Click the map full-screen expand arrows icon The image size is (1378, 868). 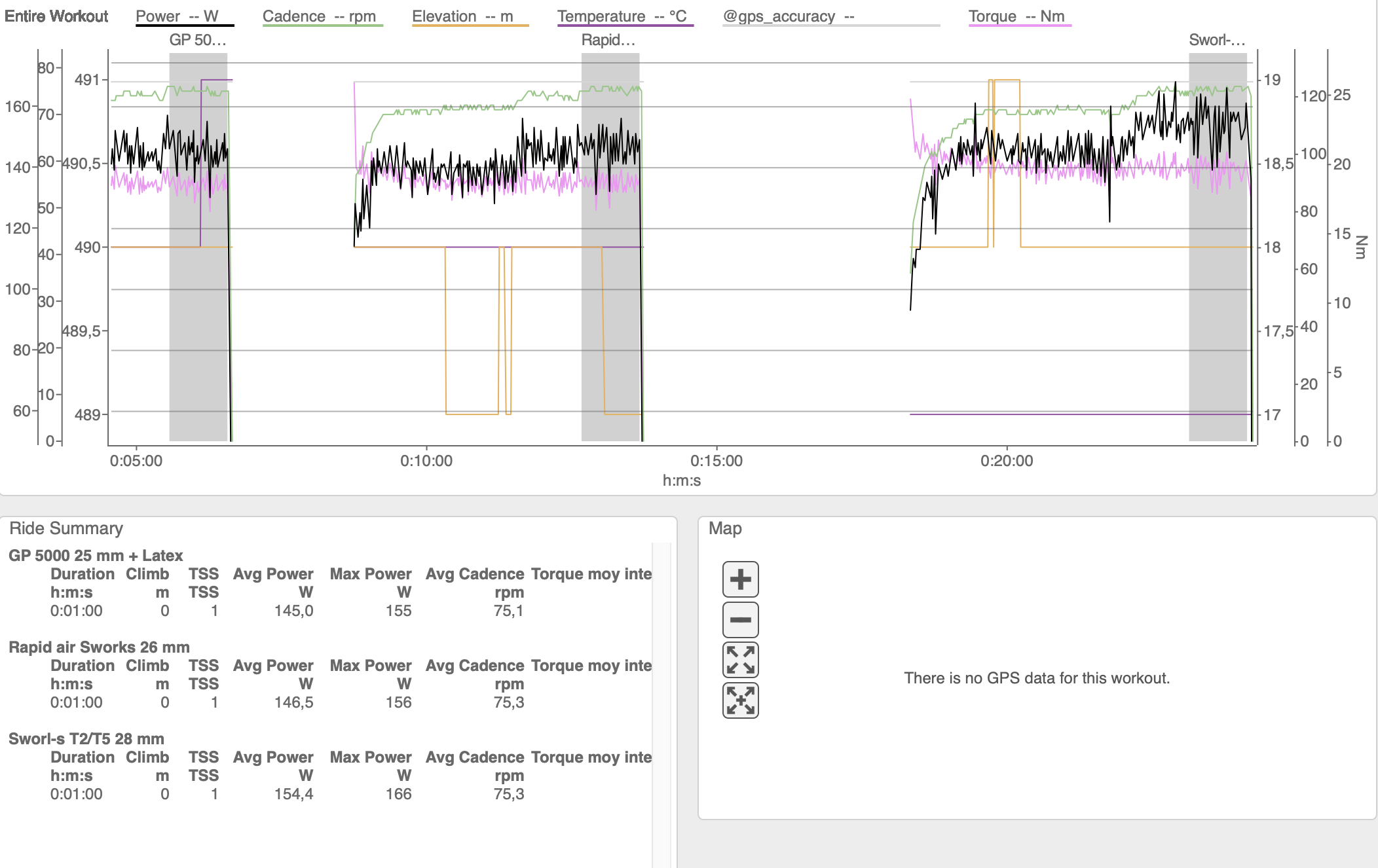coord(740,660)
